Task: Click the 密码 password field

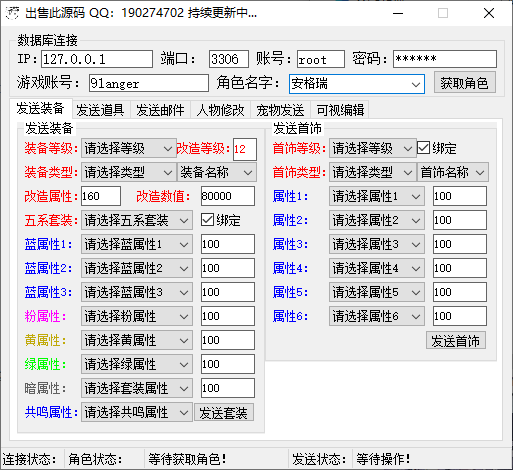Action: pos(445,59)
